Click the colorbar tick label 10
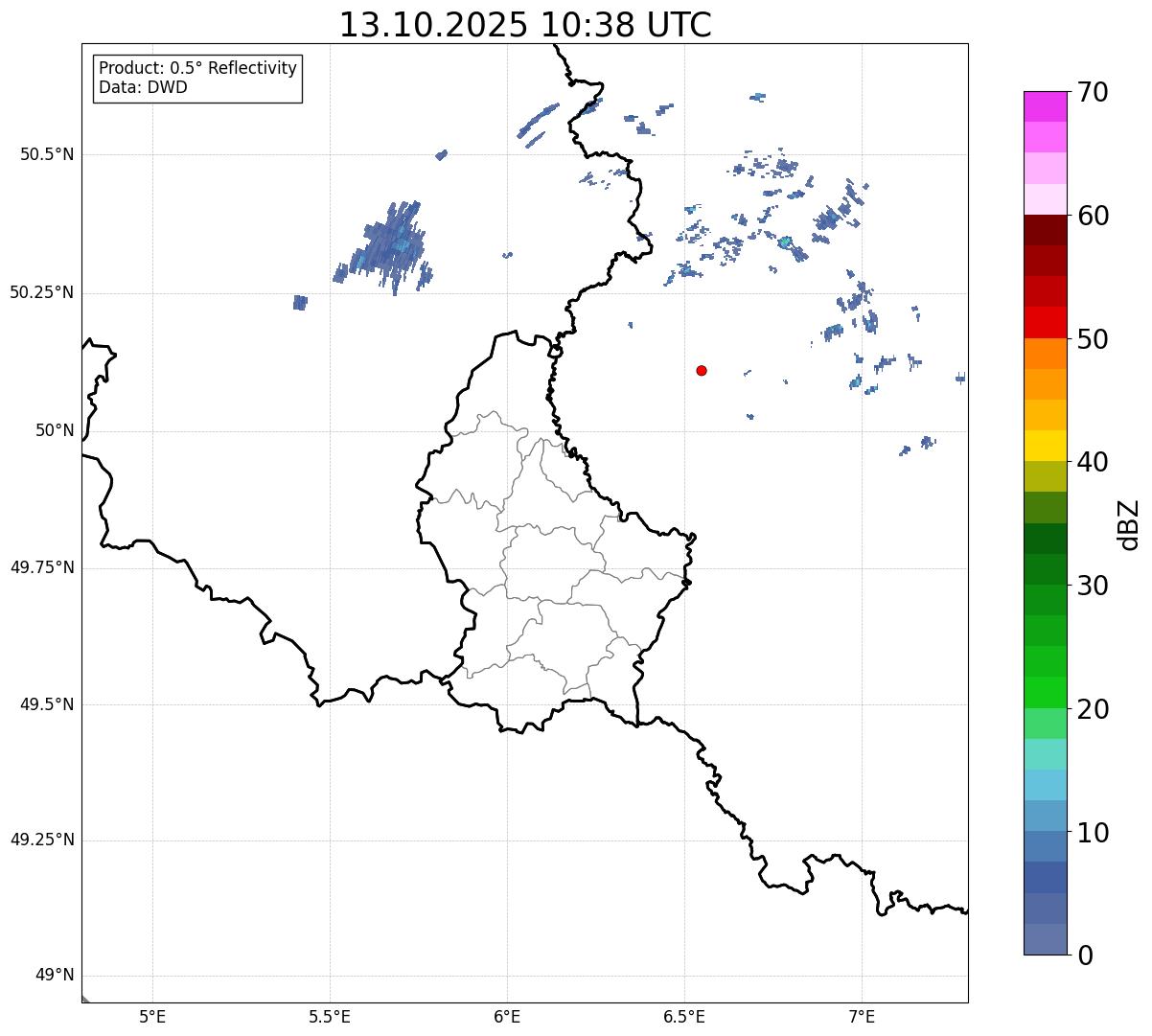This screenshot has width=1152, height=1036. point(1093,832)
